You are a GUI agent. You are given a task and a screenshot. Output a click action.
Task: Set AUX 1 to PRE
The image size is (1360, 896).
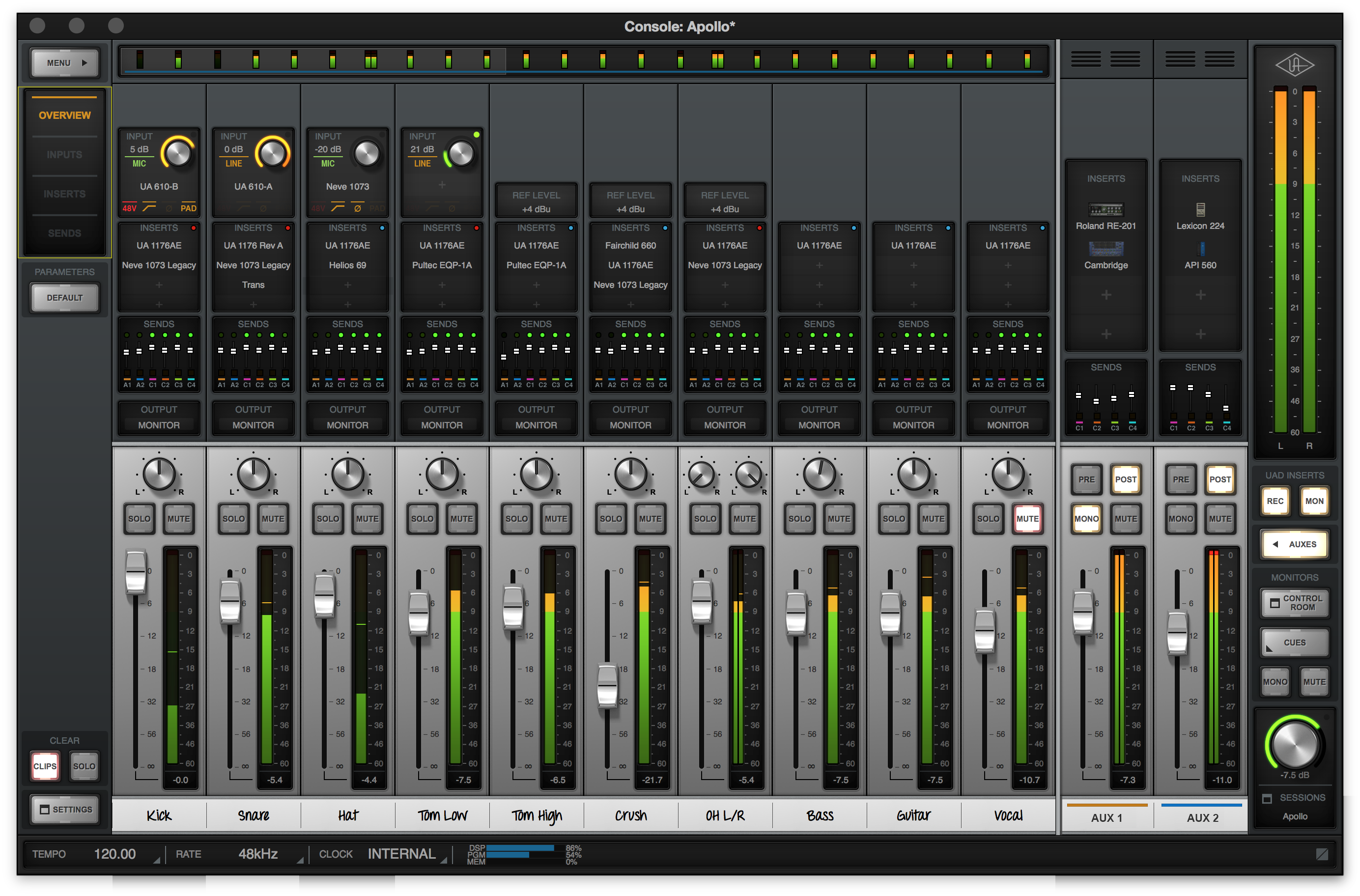pyautogui.click(x=1086, y=479)
